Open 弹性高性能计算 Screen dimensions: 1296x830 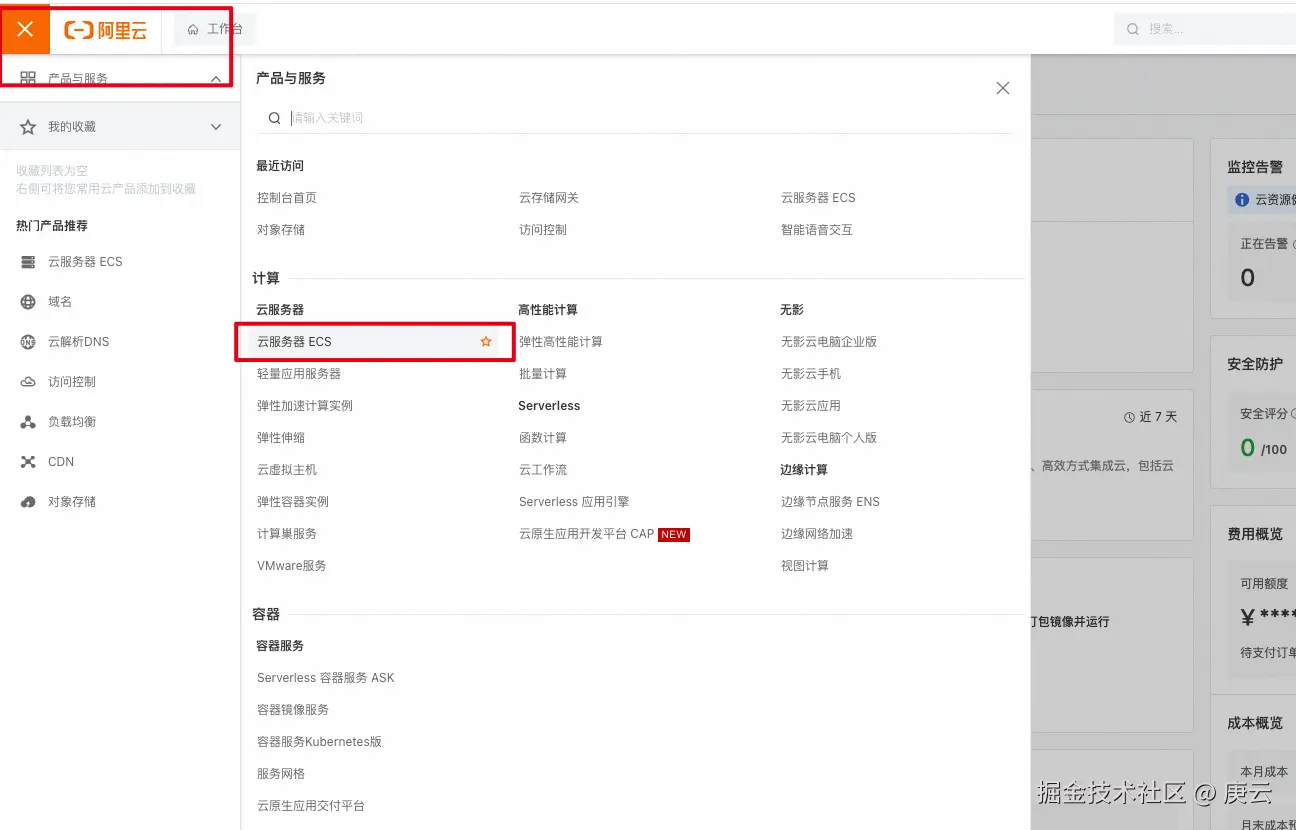point(561,342)
